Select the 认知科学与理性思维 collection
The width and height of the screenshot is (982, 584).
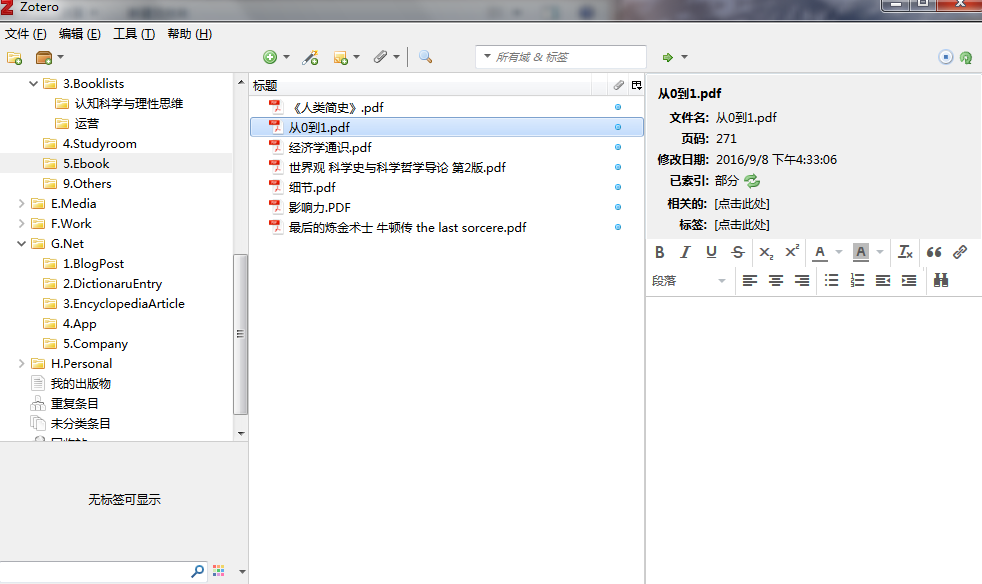tap(128, 103)
